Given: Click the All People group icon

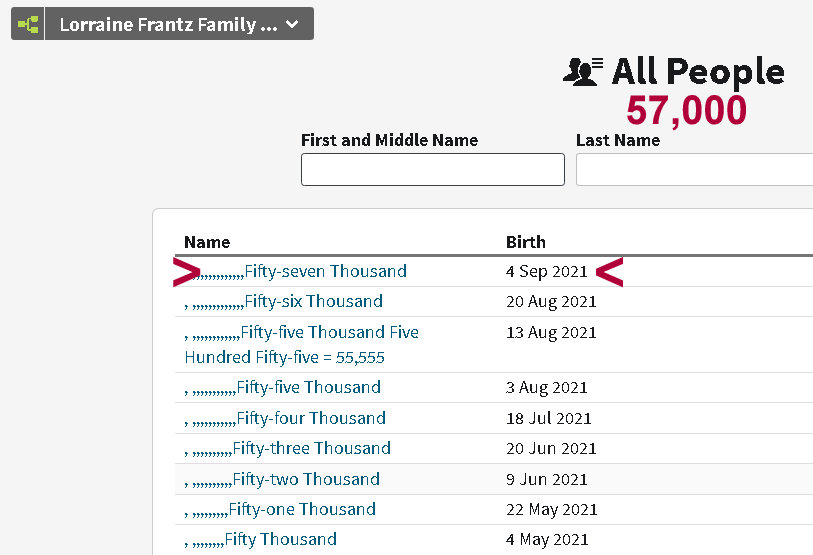Looking at the screenshot, I should (x=583, y=71).
